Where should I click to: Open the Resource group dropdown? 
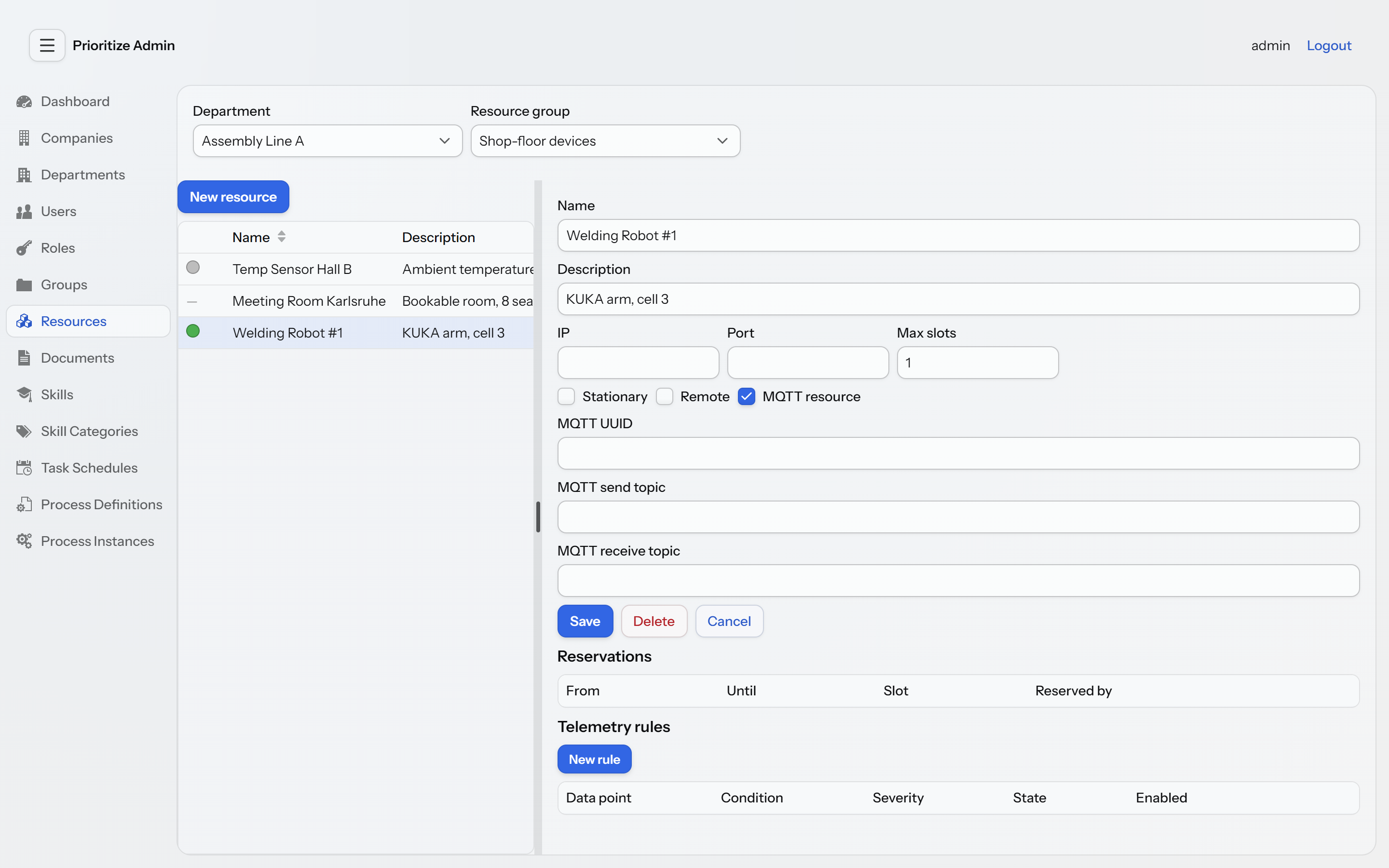(605, 141)
